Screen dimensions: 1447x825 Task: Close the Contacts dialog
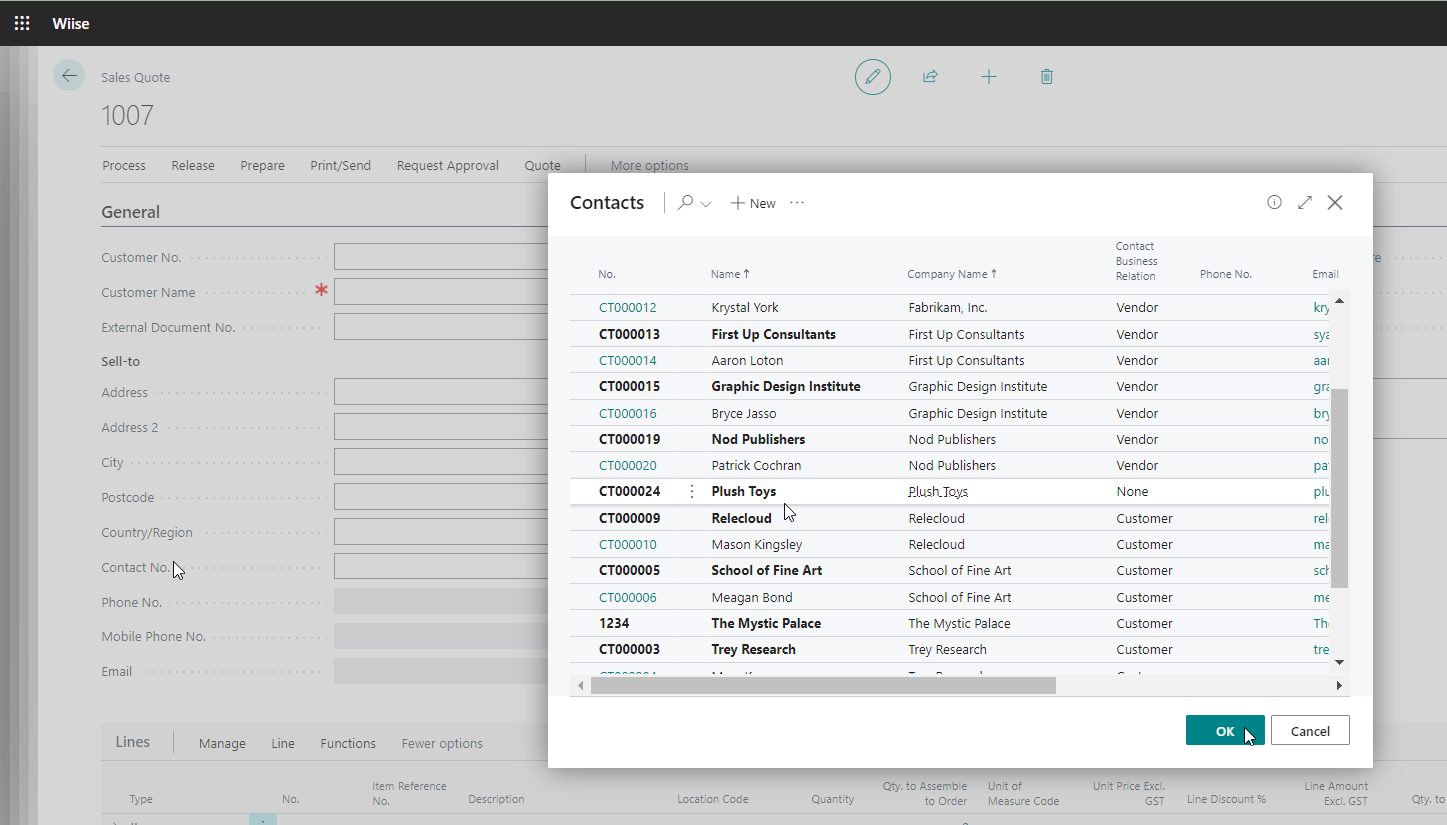coord(1335,202)
